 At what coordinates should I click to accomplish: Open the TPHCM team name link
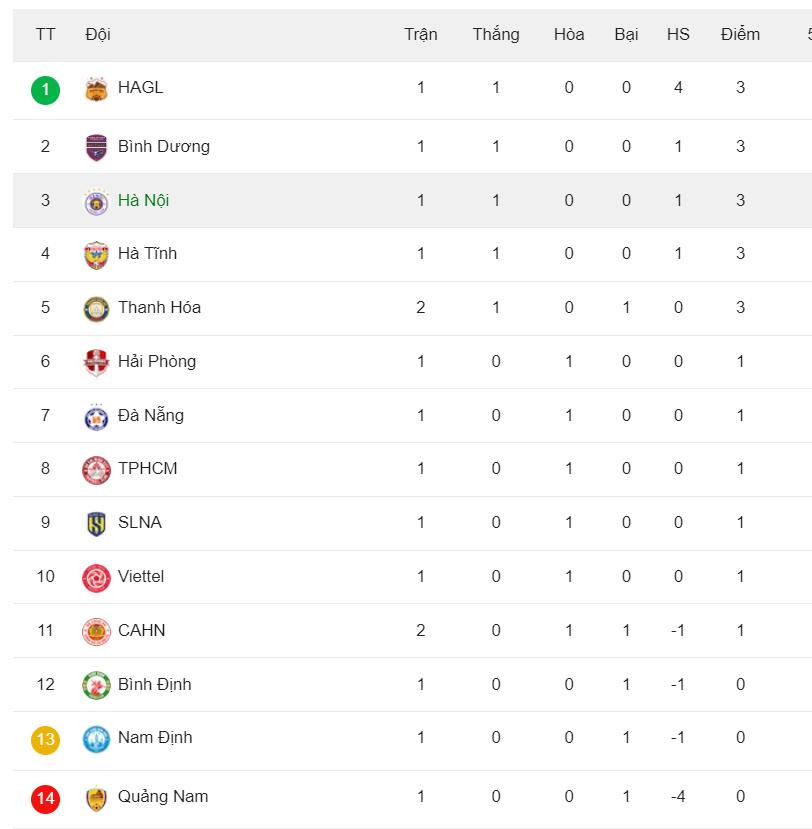coord(147,468)
